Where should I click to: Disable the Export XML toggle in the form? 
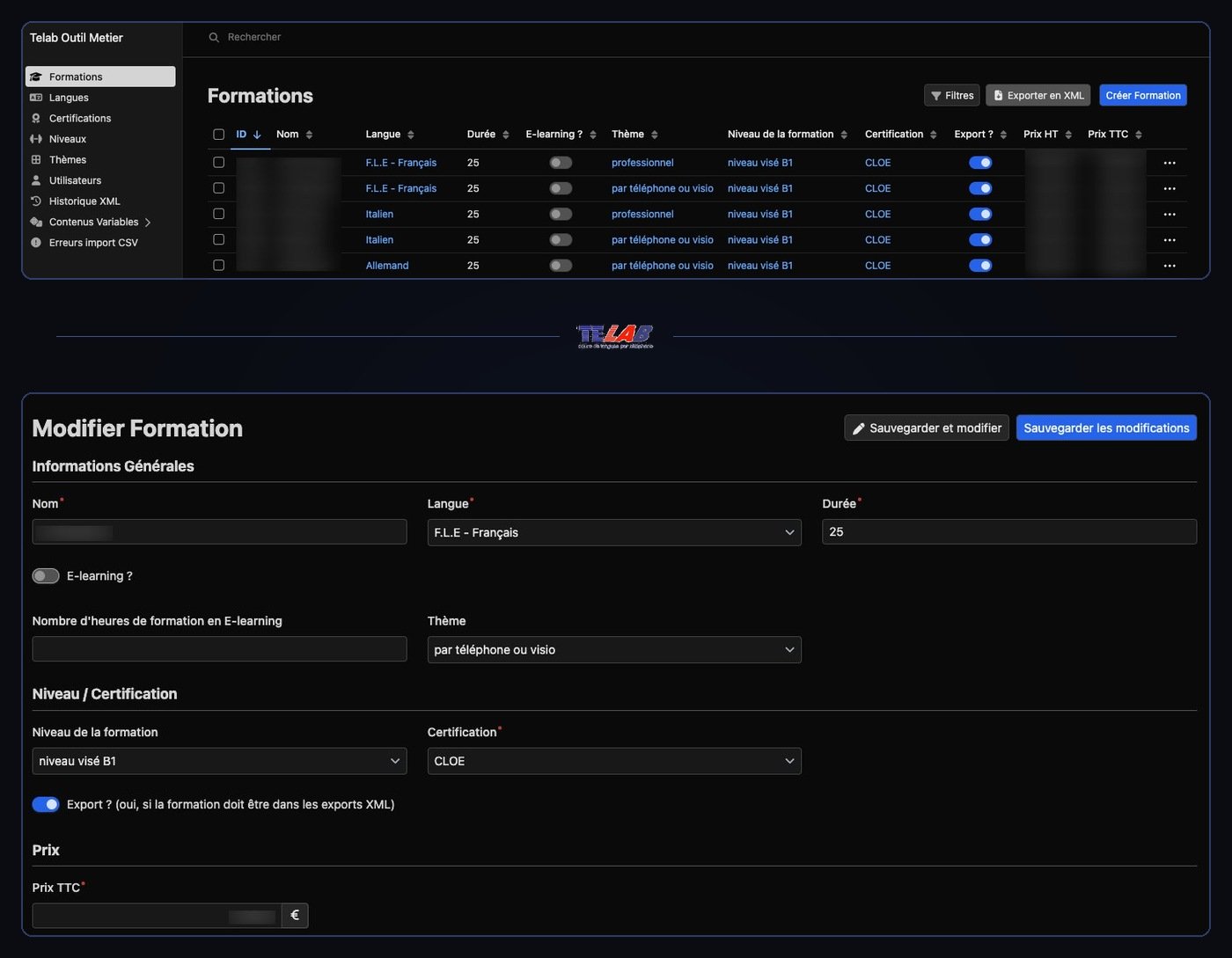click(46, 804)
